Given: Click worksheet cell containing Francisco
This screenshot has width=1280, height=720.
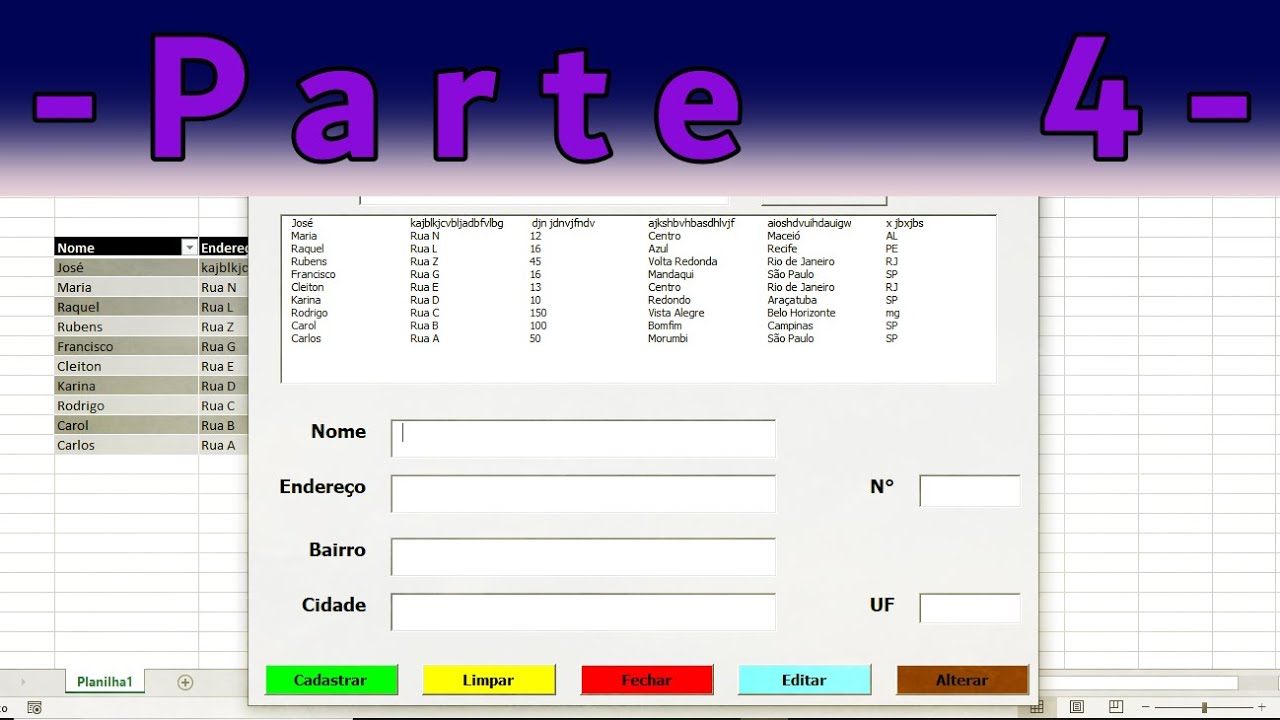Looking at the screenshot, I should [126, 347].
